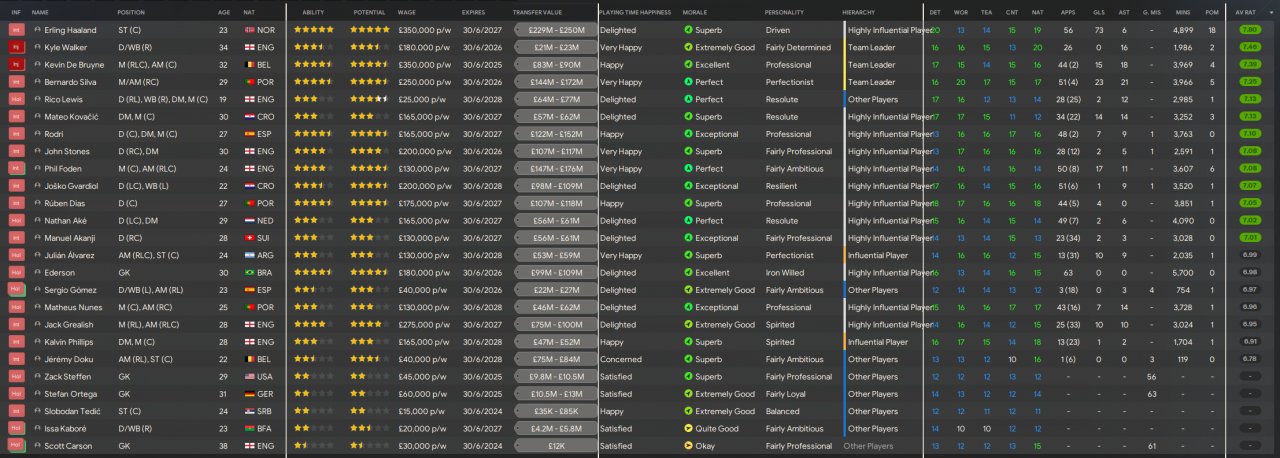Sort by the ABILITY column header
Viewport: 1280px width, 458px height.
[314, 11]
